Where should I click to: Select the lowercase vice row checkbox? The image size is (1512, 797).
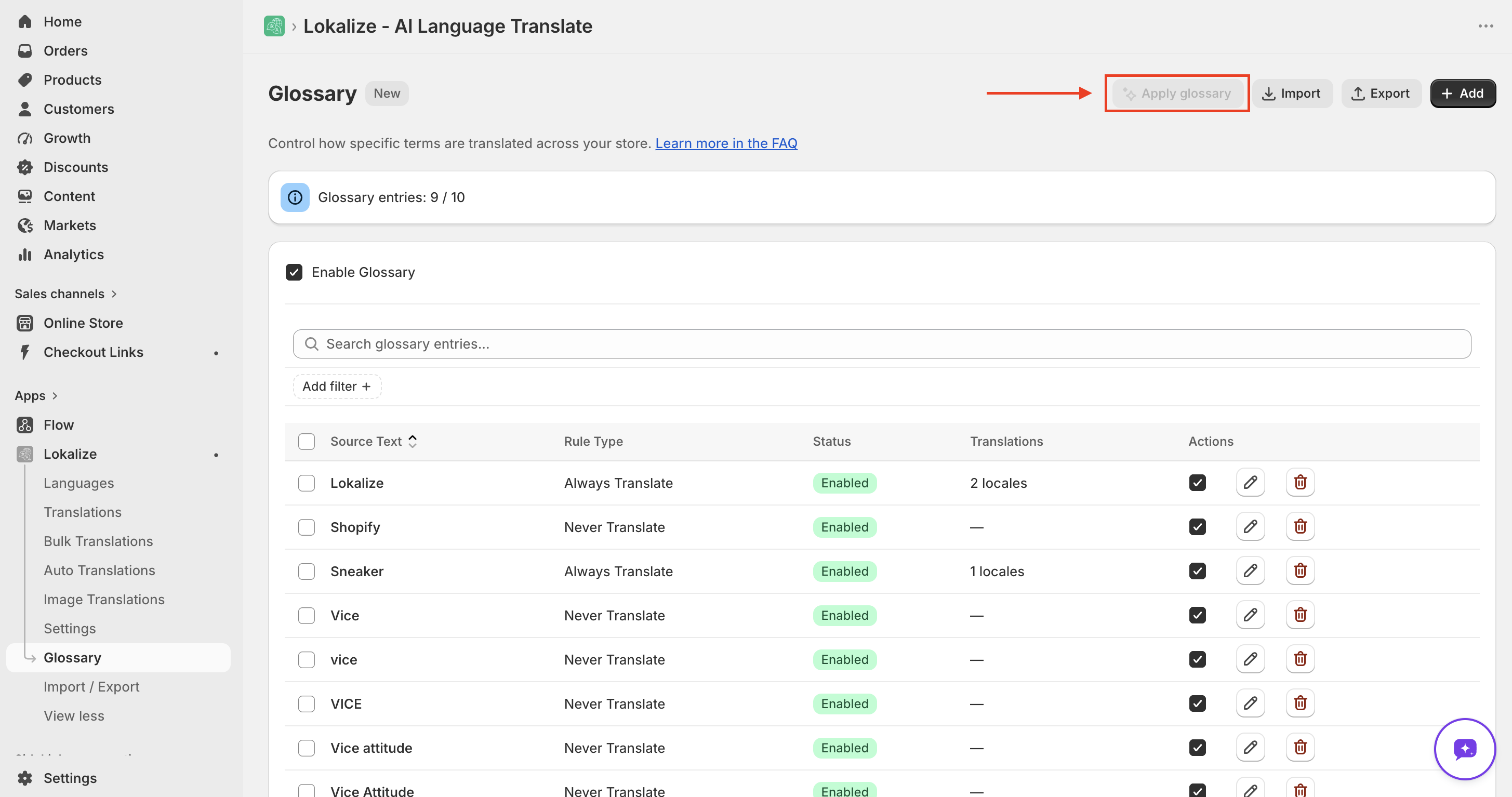click(x=307, y=660)
